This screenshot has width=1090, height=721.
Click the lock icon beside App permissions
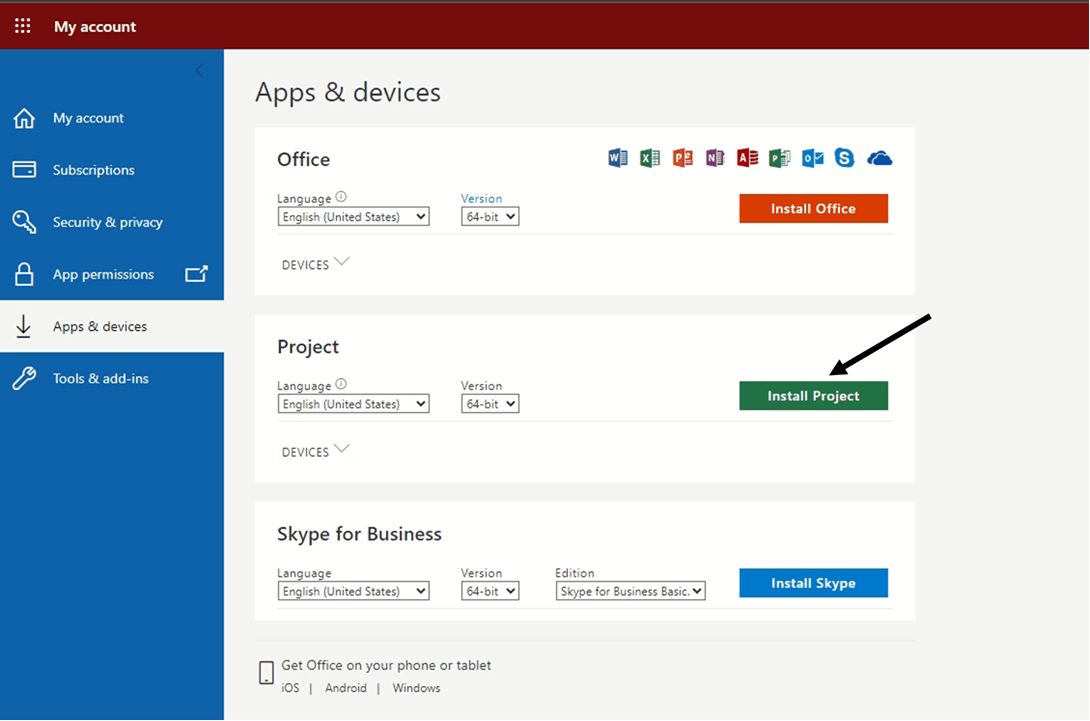point(24,274)
